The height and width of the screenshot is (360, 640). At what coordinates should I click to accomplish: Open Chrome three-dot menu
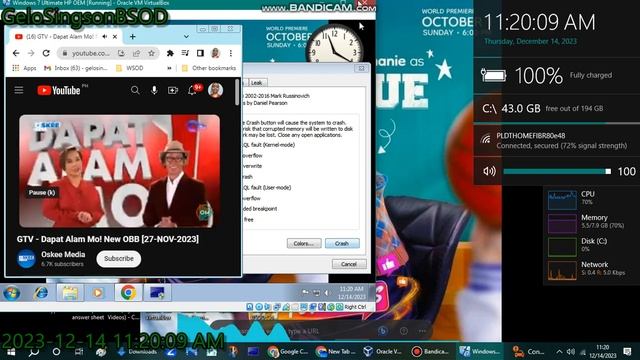(x=231, y=53)
